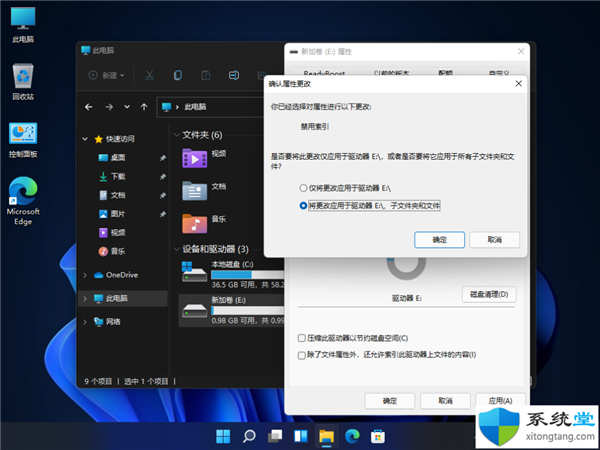Click E: drive usage bar
Screen dimensions: 600x450
248,310
